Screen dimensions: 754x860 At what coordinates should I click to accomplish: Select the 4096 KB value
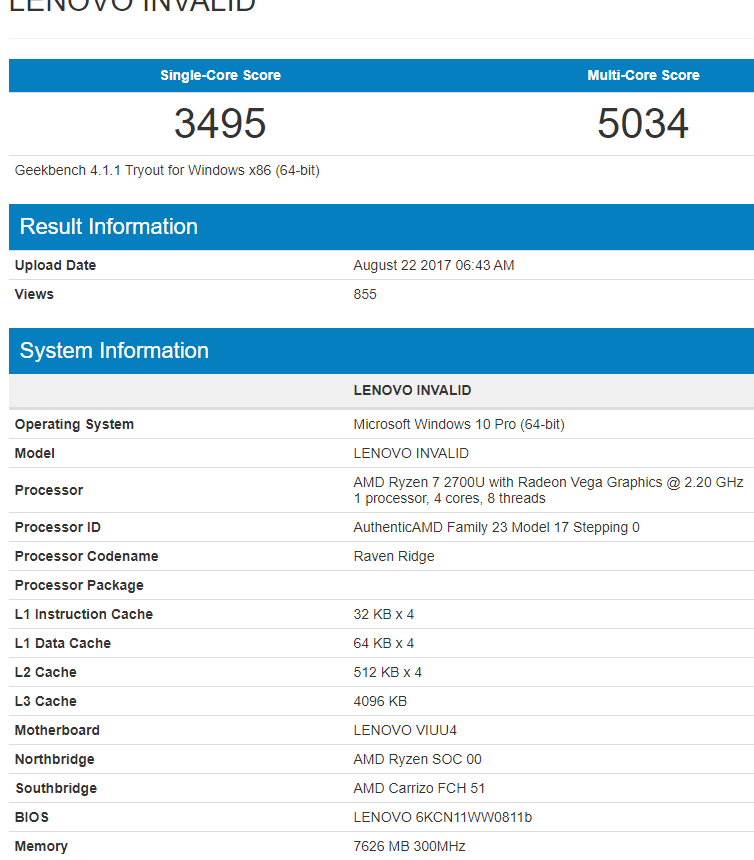pyautogui.click(x=380, y=701)
